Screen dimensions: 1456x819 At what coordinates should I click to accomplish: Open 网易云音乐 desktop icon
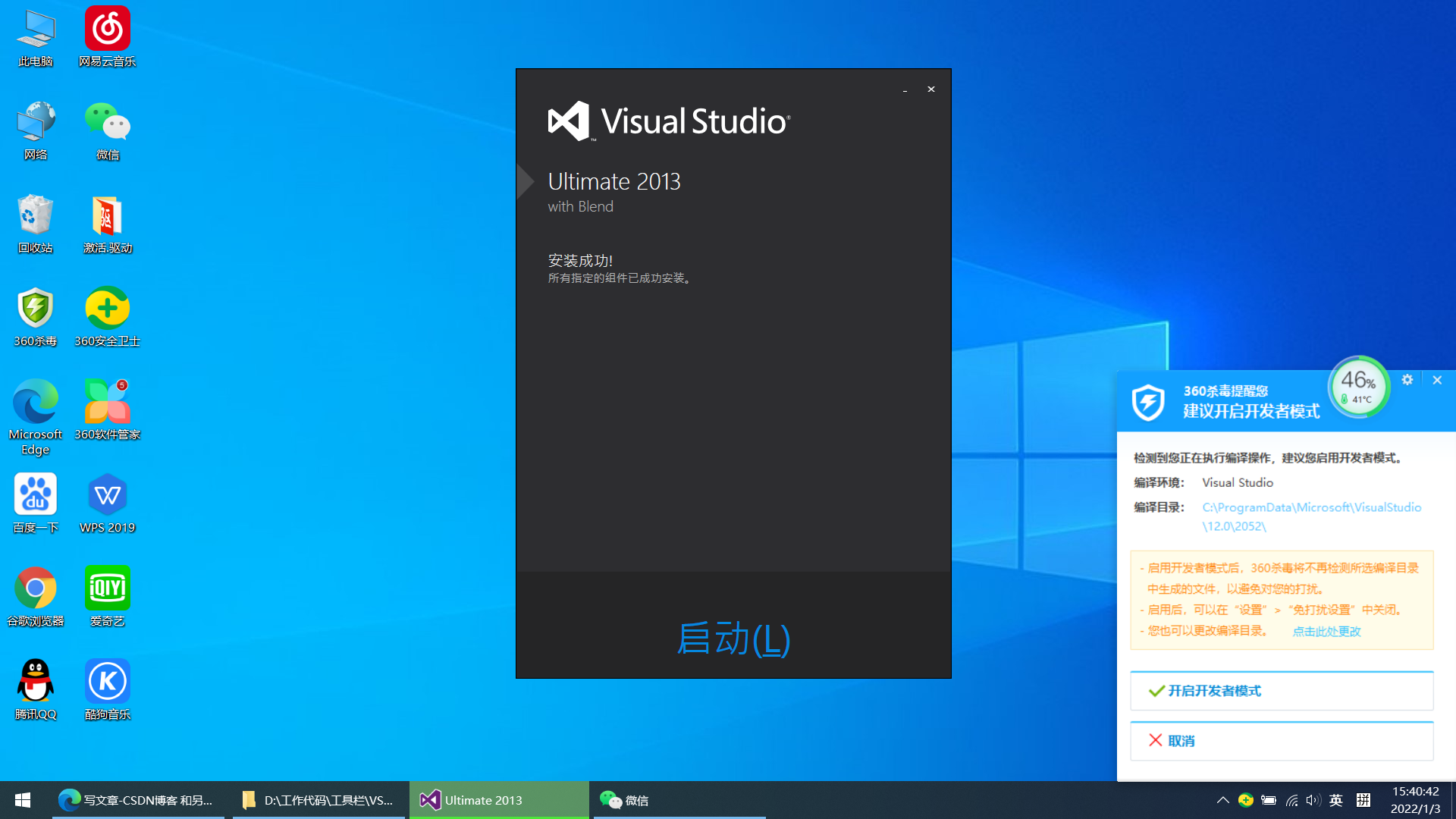107,38
